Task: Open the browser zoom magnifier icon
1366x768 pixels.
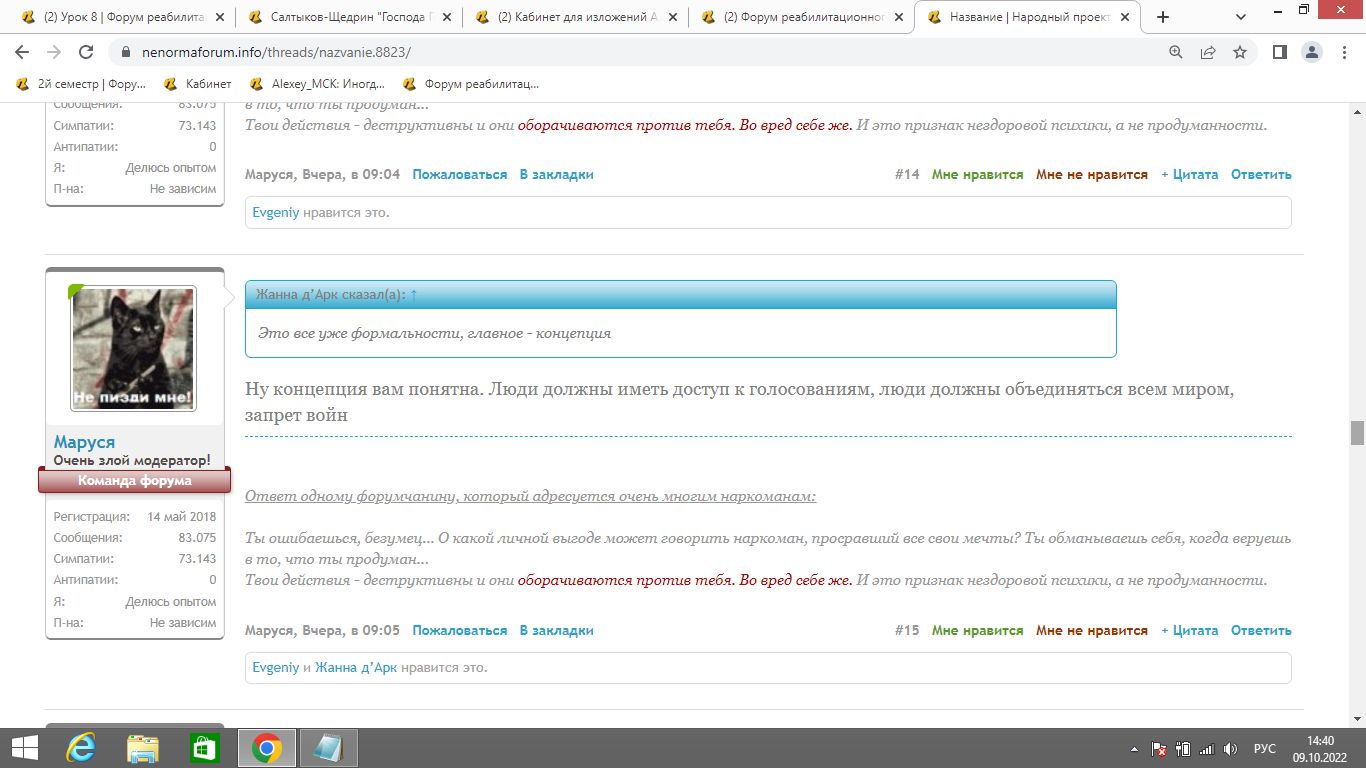Action: 1176,52
